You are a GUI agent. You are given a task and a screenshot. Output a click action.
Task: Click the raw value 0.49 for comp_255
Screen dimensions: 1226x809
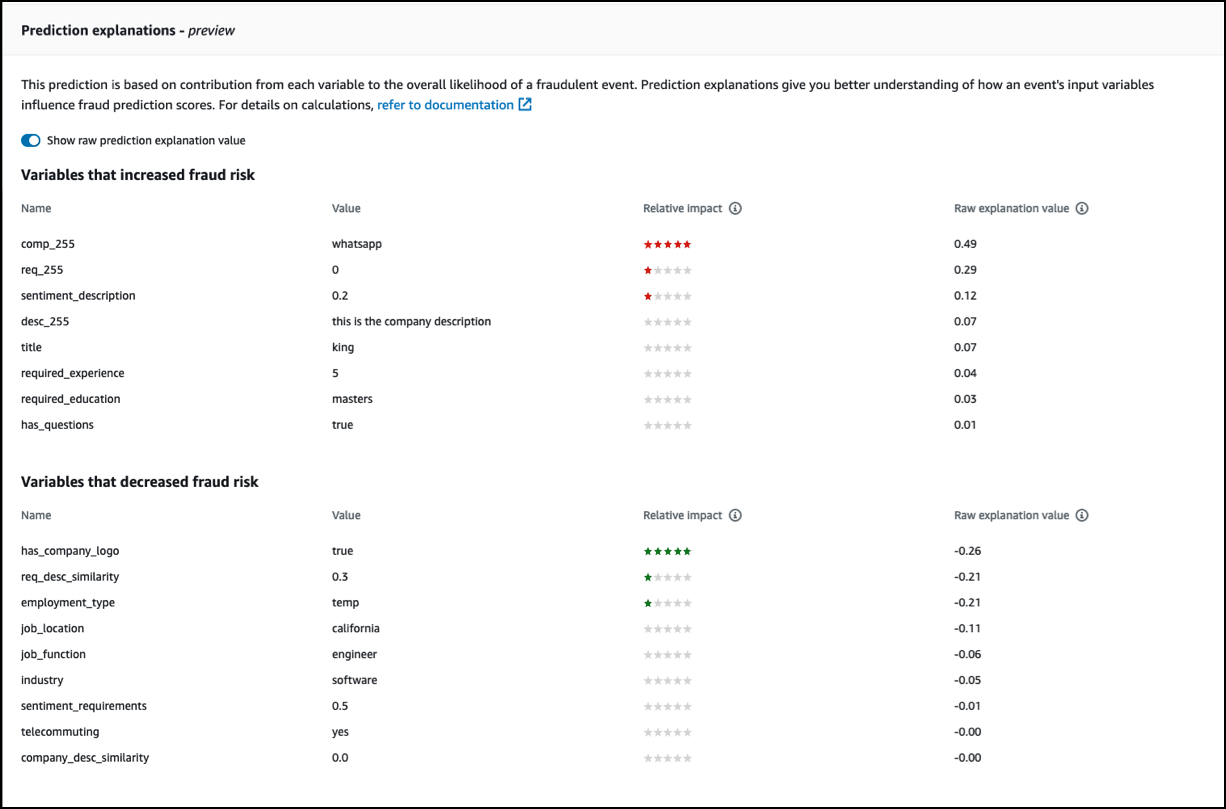[965, 244]
